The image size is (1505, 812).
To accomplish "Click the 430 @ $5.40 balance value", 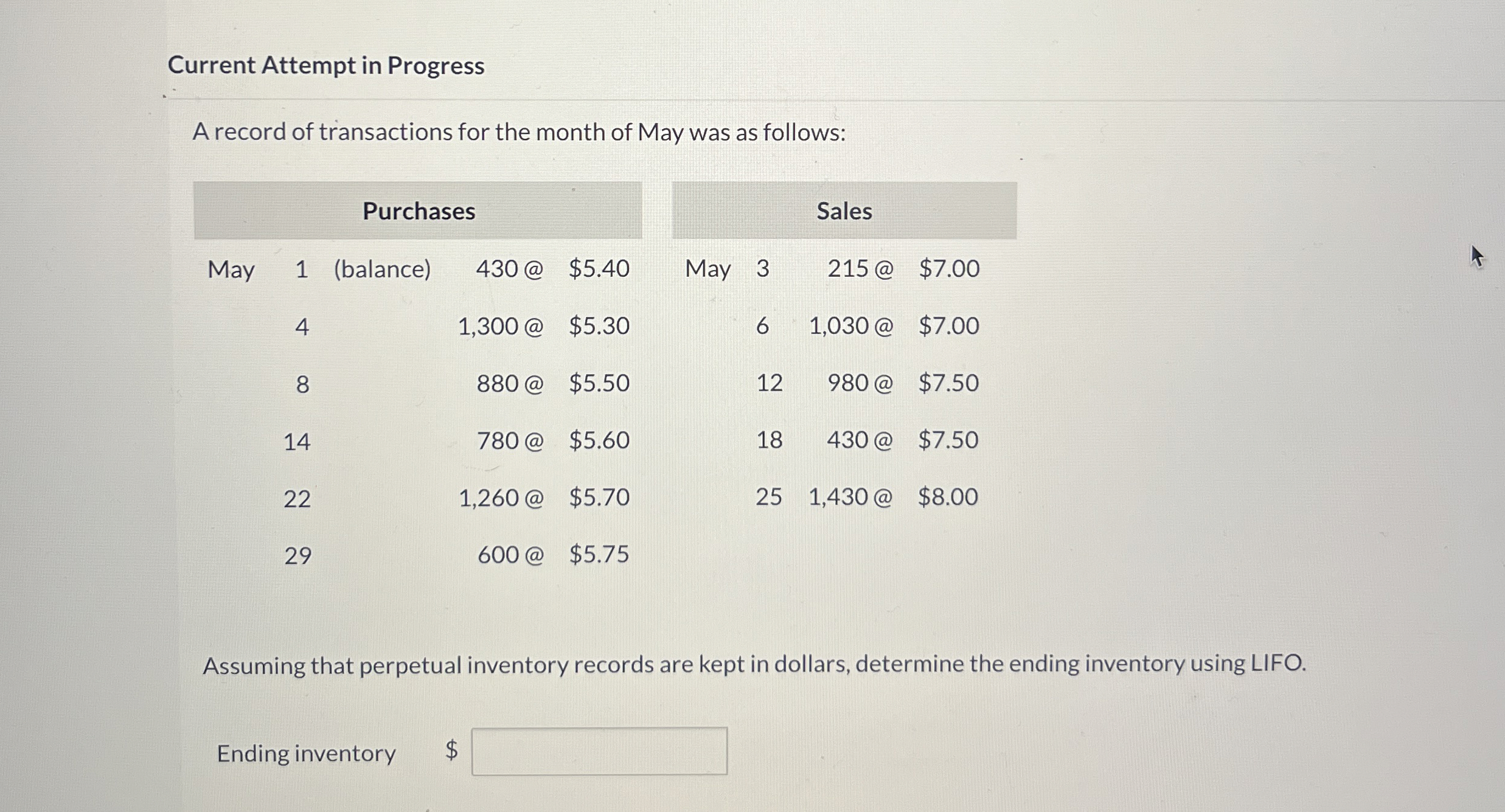I will click(x=551, y=269).
